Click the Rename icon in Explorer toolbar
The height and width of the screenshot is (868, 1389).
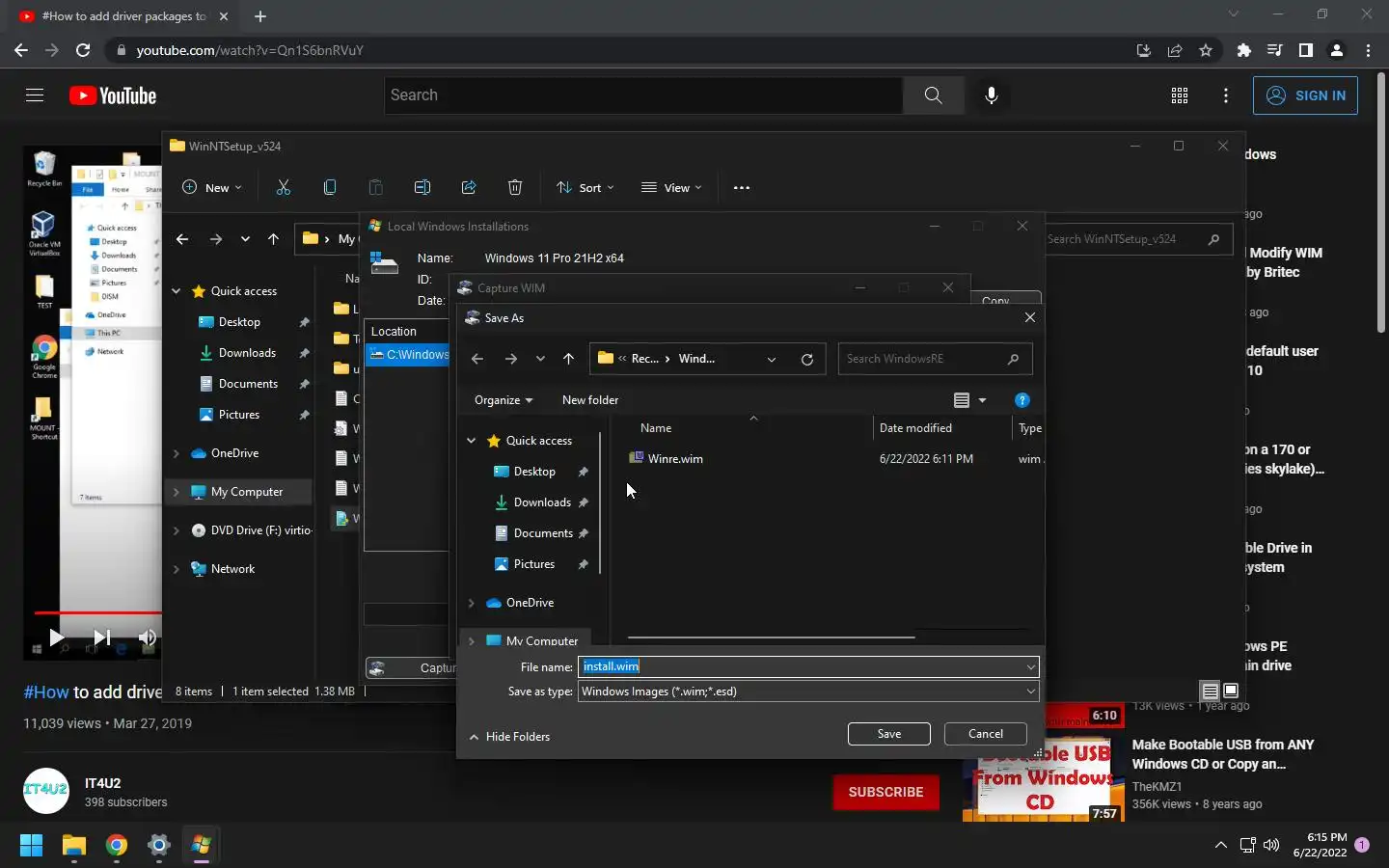tap(422, 188)
